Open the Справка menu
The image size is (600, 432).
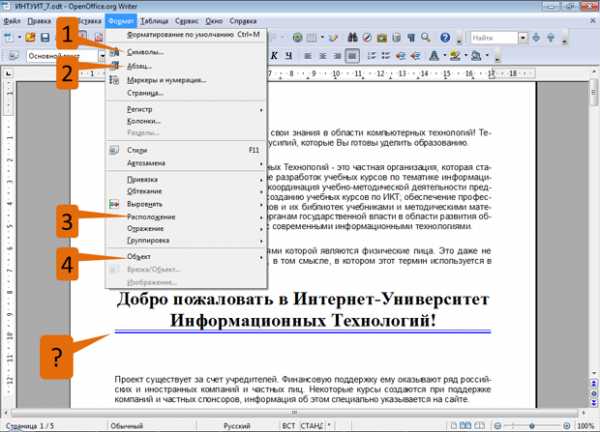pos(243,21)
